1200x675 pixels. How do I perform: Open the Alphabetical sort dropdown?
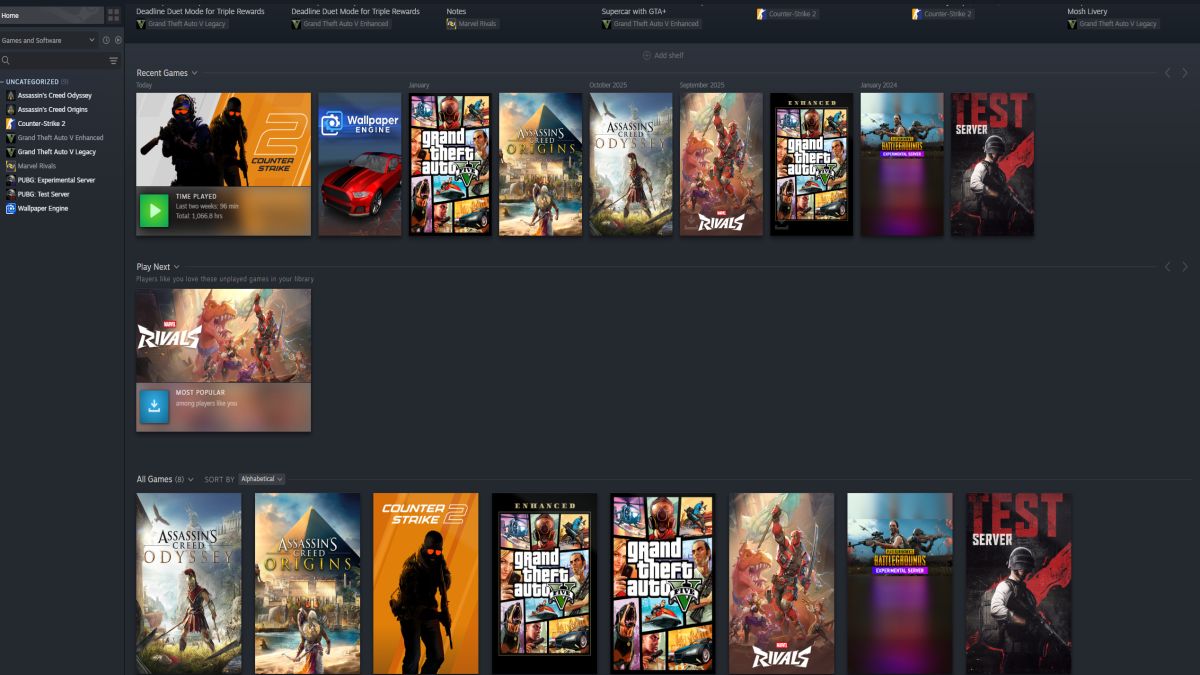pos(263,478)
